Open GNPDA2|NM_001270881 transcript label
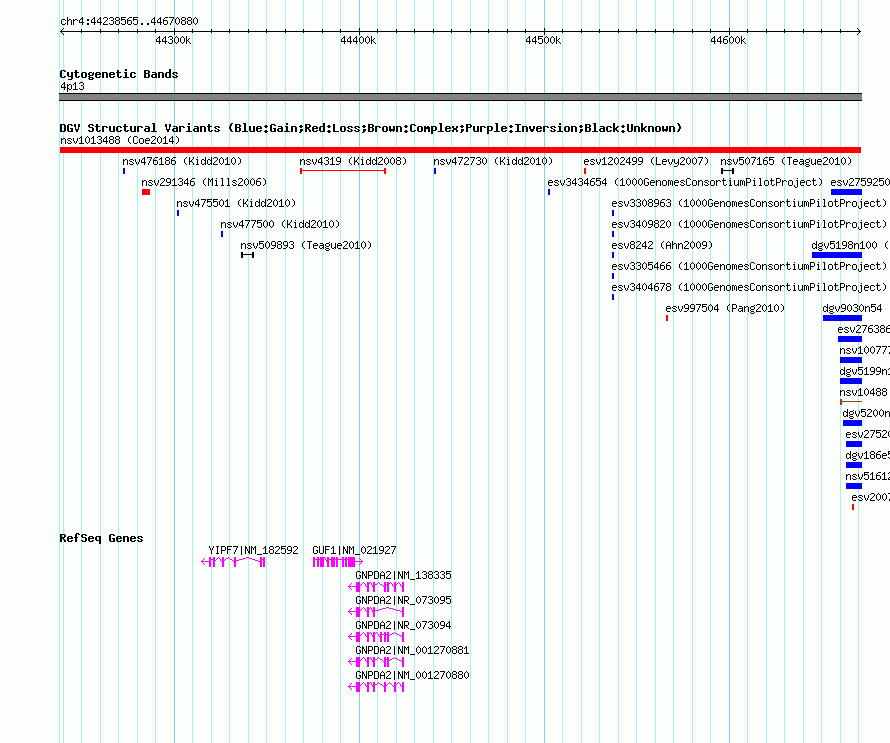 pyautogui.click(x=412, y=650)
